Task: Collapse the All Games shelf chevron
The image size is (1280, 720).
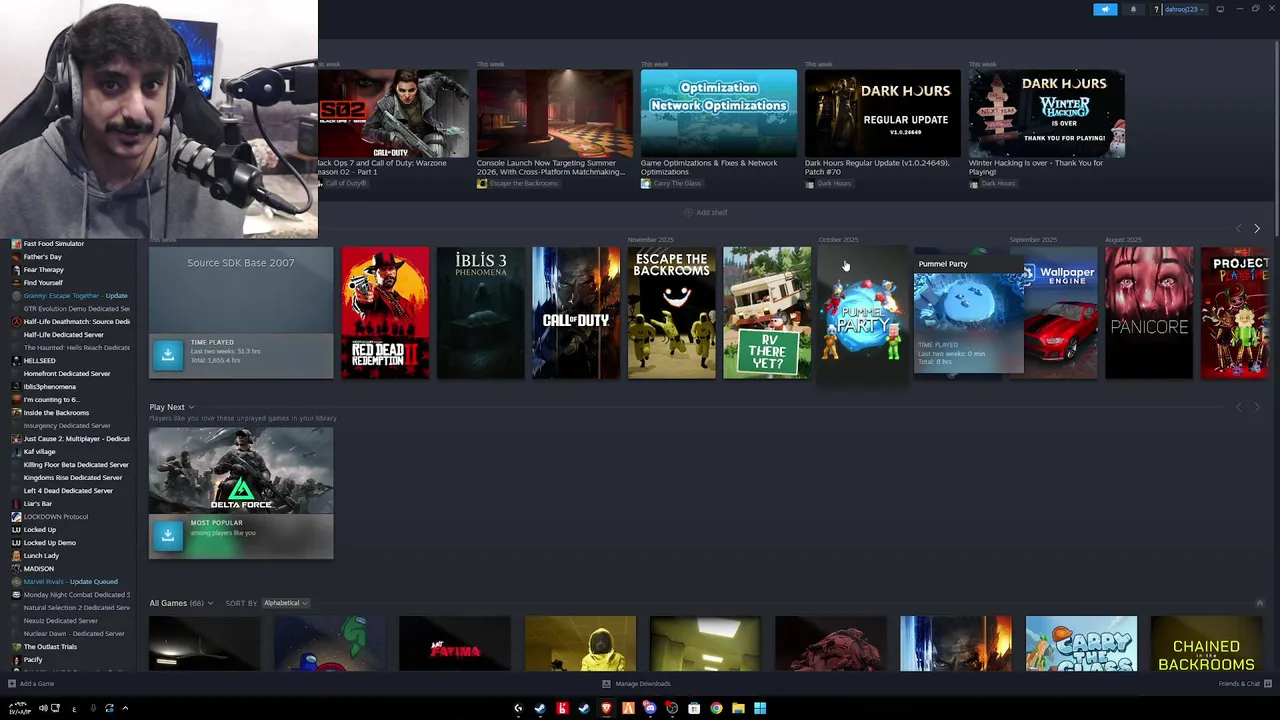Action: pyautogui.click(x=1259, y=603)
